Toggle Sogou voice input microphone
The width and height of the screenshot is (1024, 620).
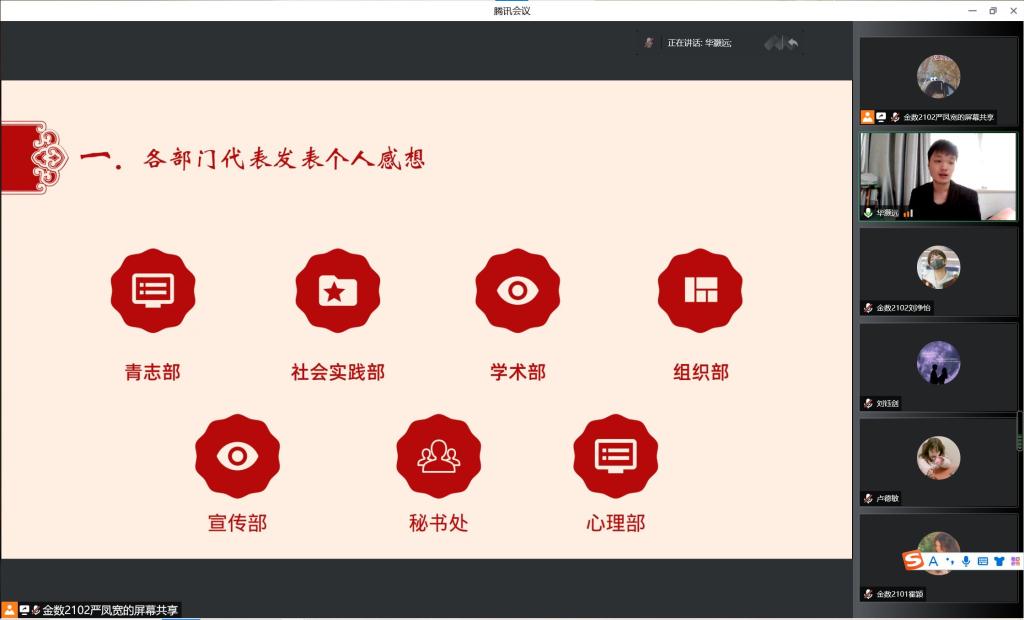(966, 562)
